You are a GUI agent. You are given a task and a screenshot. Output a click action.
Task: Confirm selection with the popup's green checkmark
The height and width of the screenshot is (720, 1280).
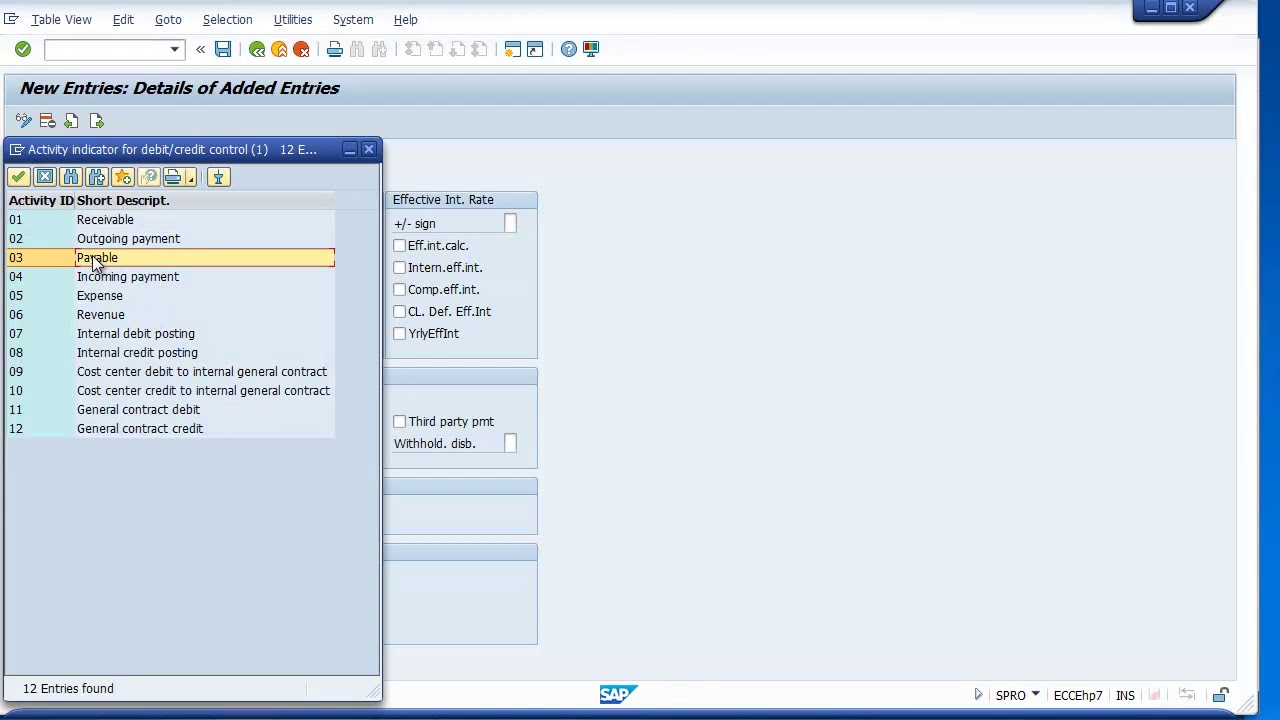[18, 177]
